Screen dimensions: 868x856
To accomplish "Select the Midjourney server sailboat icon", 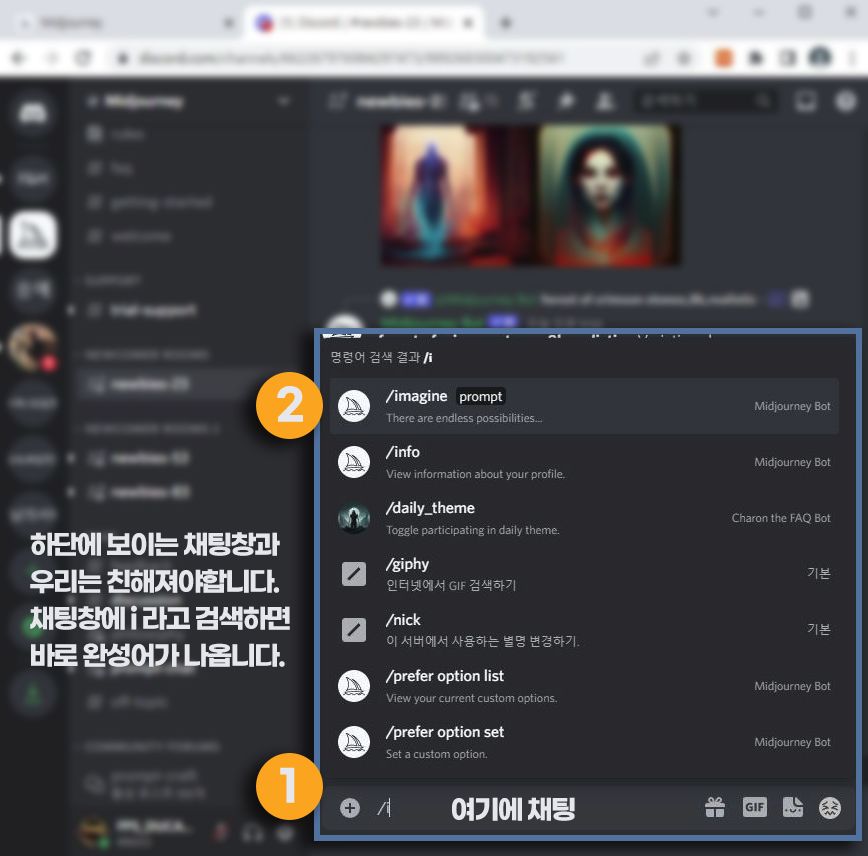I will click(33, 235).
